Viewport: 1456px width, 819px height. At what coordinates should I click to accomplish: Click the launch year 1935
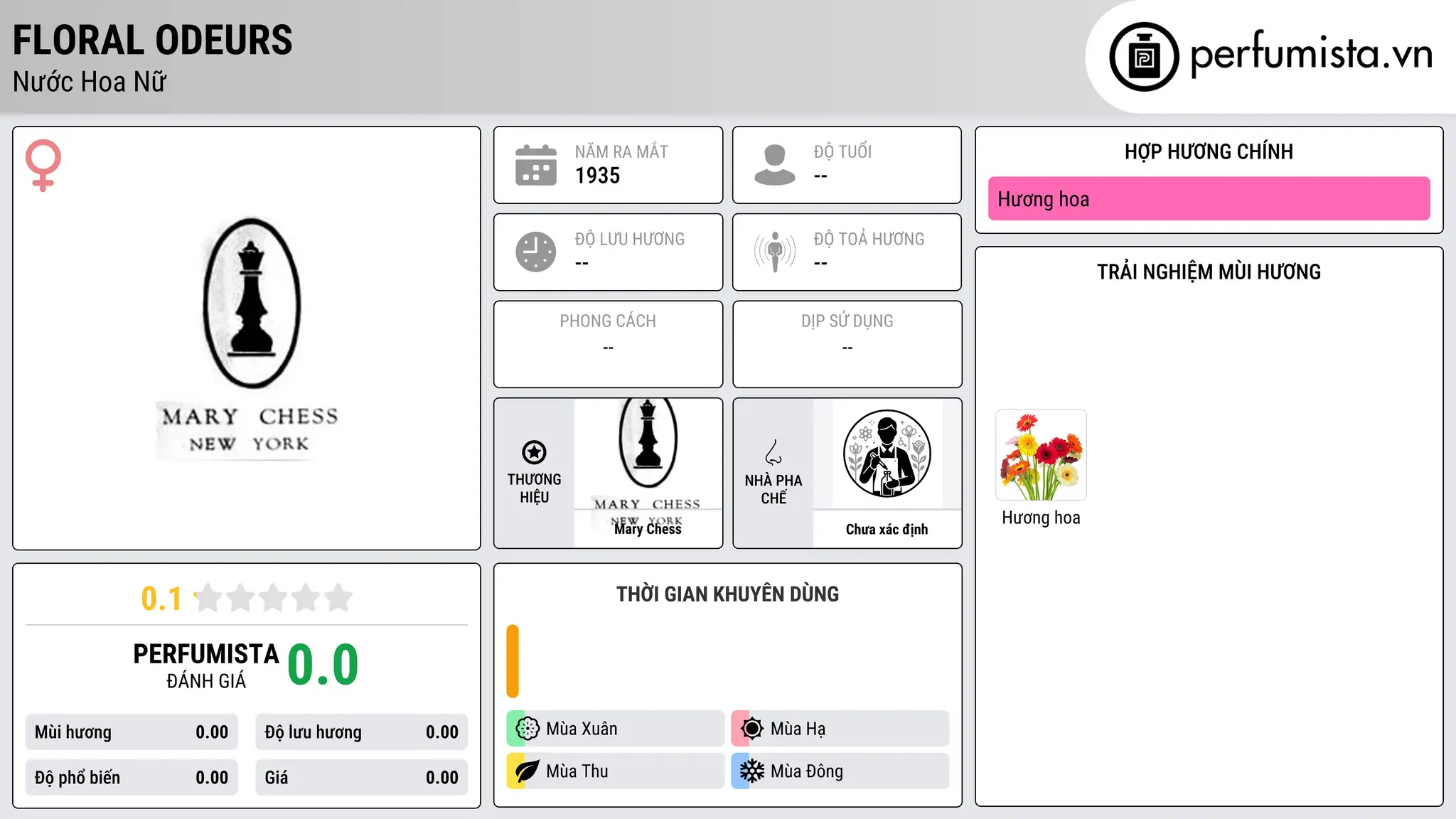[597, 176]
